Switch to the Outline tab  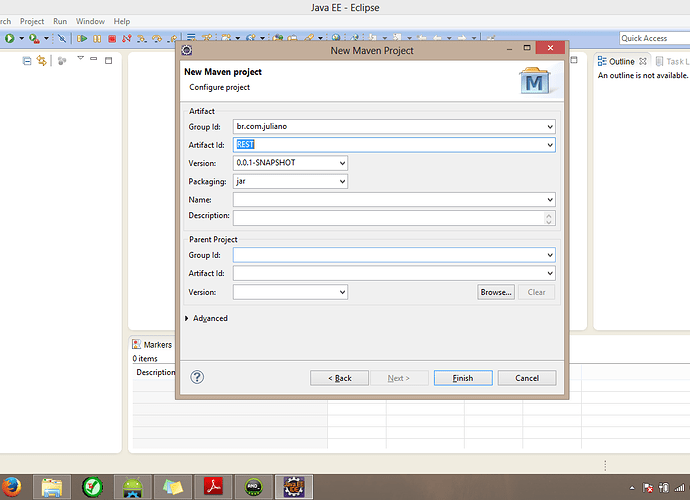[x=621, y=62]
